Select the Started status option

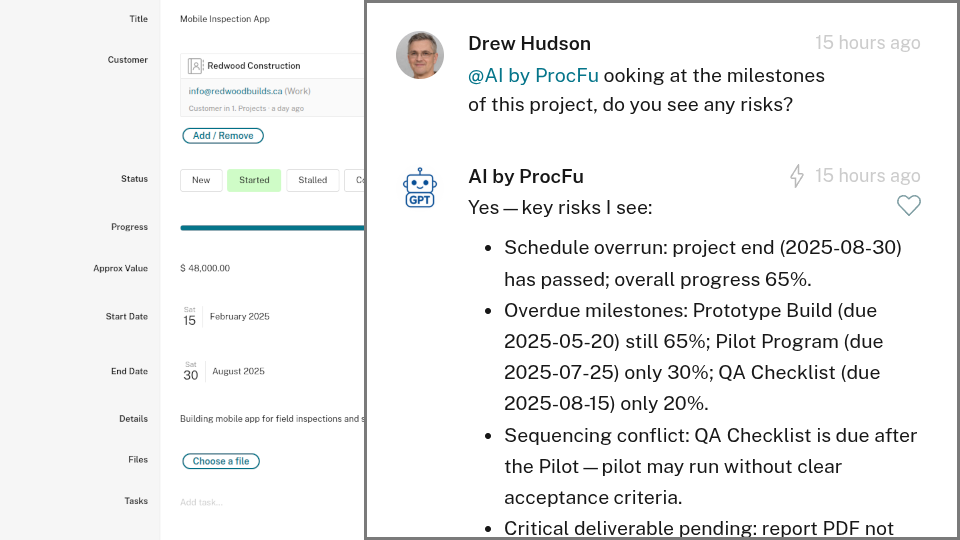tap(254, 180)
